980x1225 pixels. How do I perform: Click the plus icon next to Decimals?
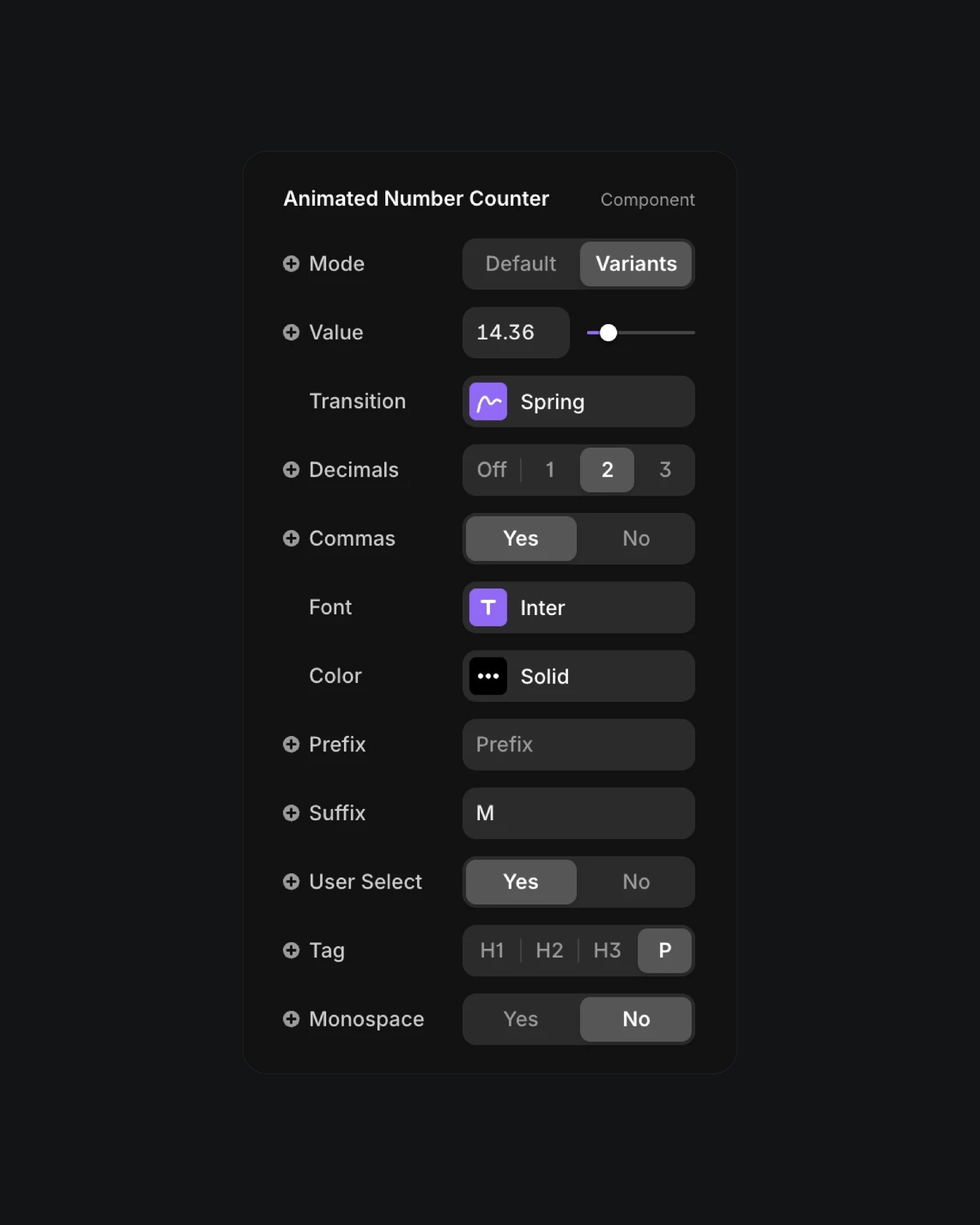(x=291, y=469)
